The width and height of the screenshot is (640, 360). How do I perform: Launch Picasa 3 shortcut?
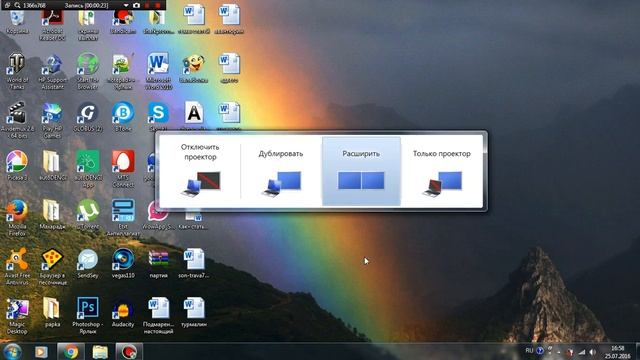point(17,166)
